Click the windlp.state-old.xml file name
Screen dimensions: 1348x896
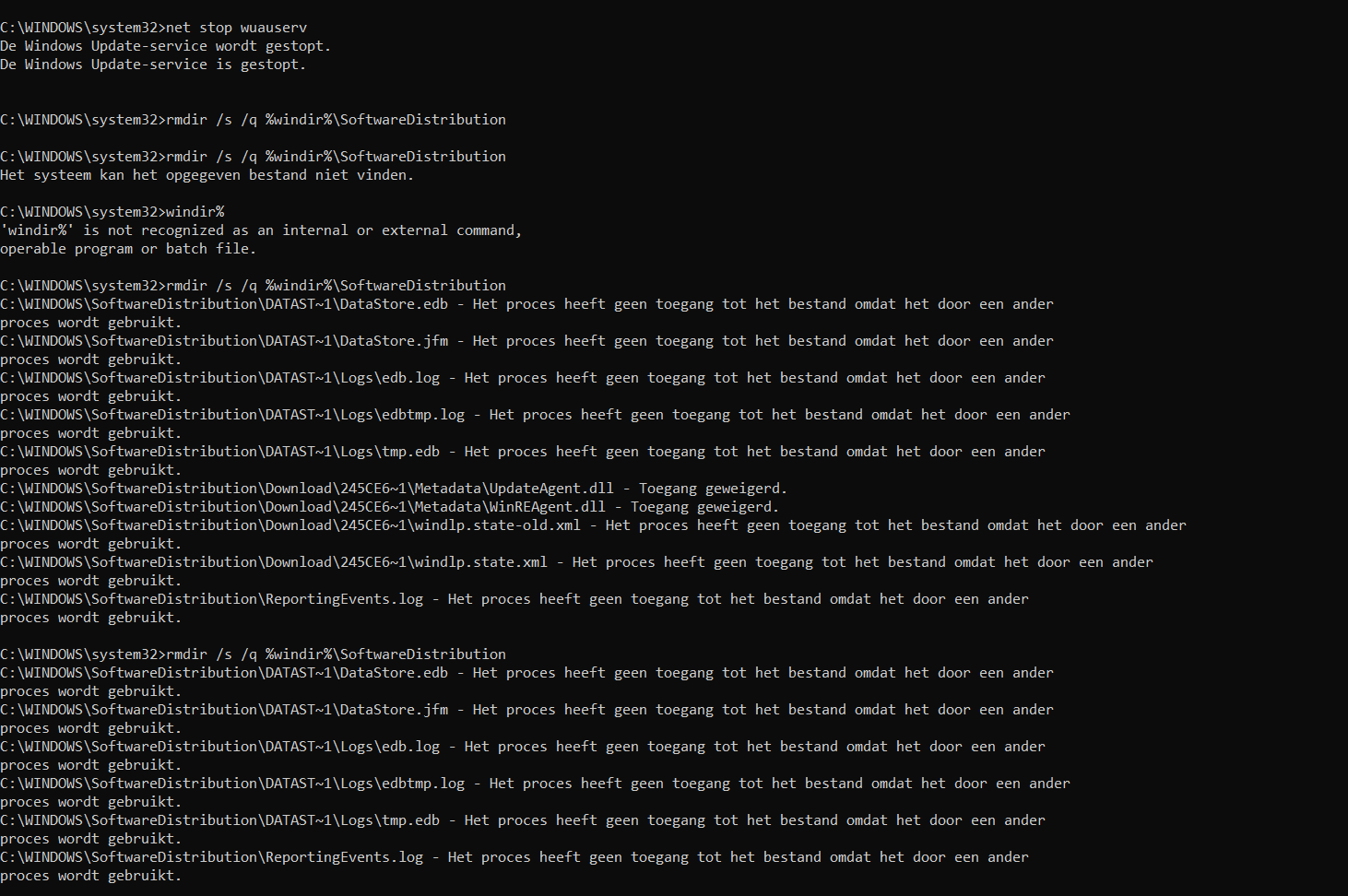[x=497, y=525]
